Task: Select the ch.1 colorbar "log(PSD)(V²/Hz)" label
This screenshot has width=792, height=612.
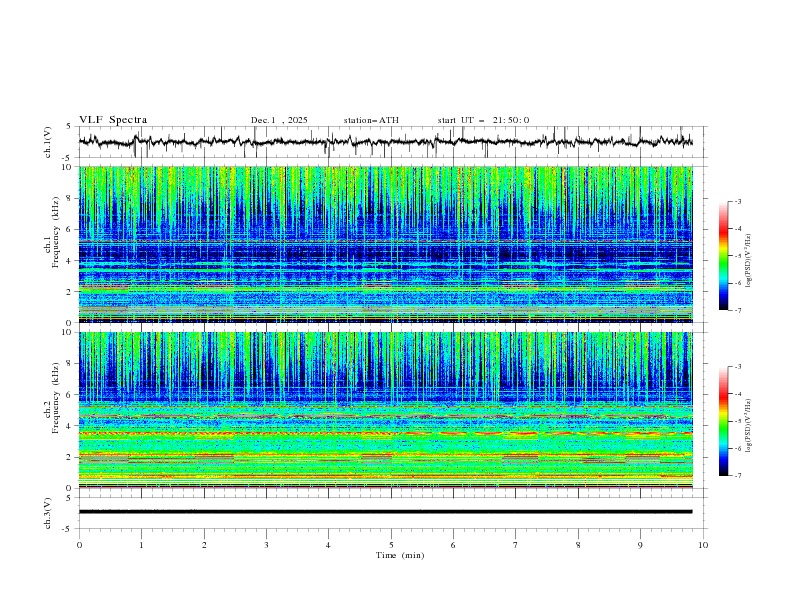Action: coord(749,261)
